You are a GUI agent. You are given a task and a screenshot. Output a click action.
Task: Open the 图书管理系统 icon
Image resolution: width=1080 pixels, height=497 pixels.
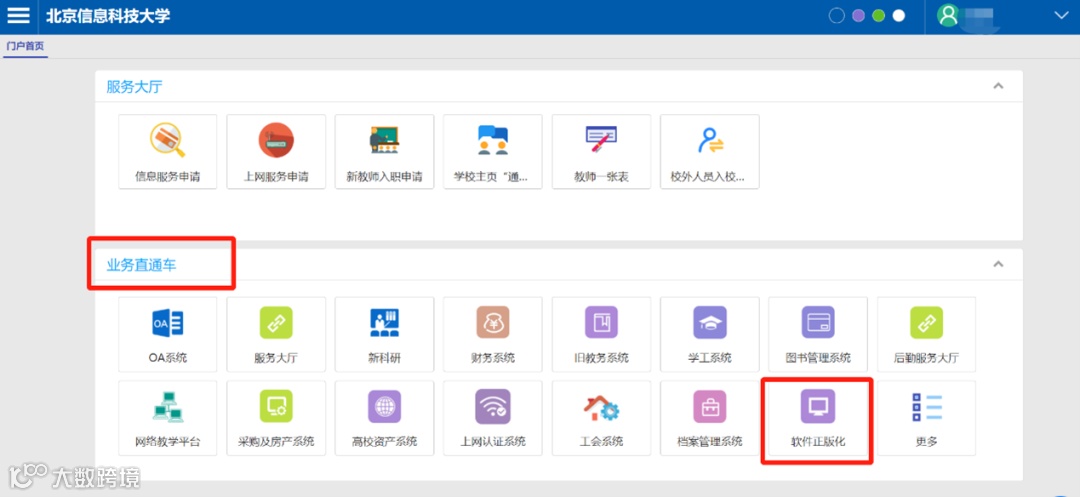point(818,323)
